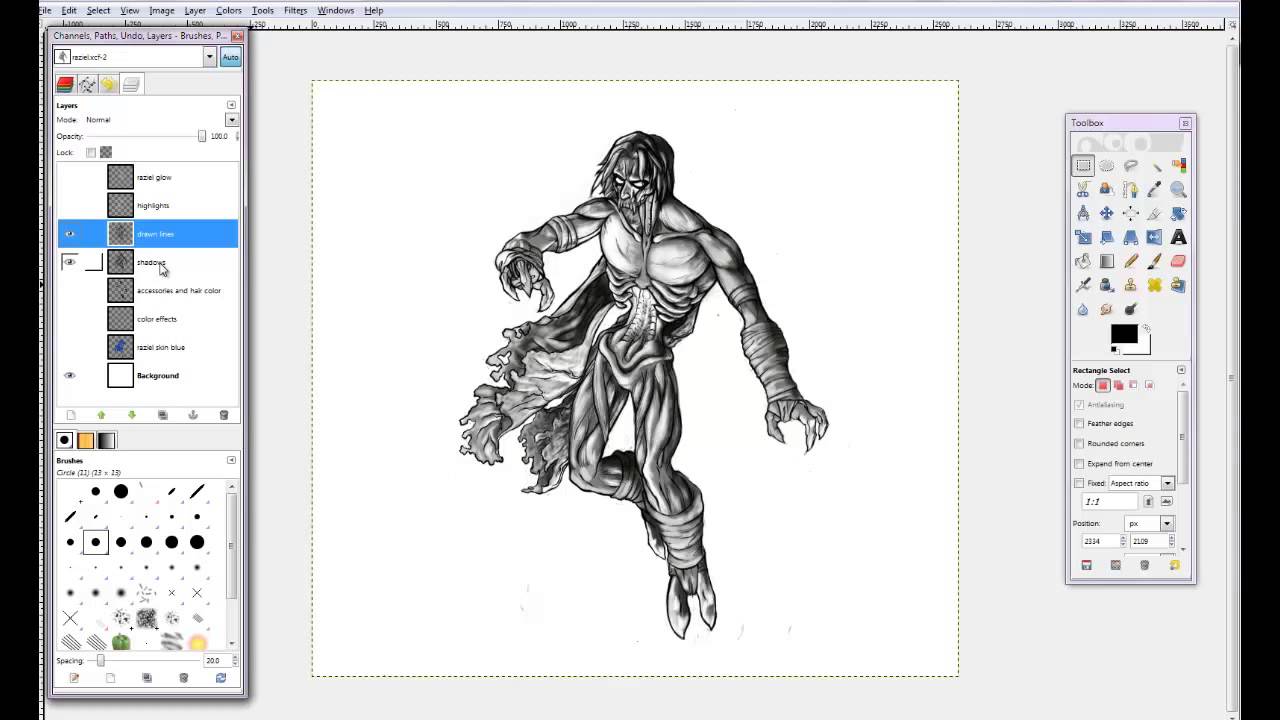This screenshot has height=720, width=1280.
Task: Click the Auto button
Action: click(x=231, y=57)
